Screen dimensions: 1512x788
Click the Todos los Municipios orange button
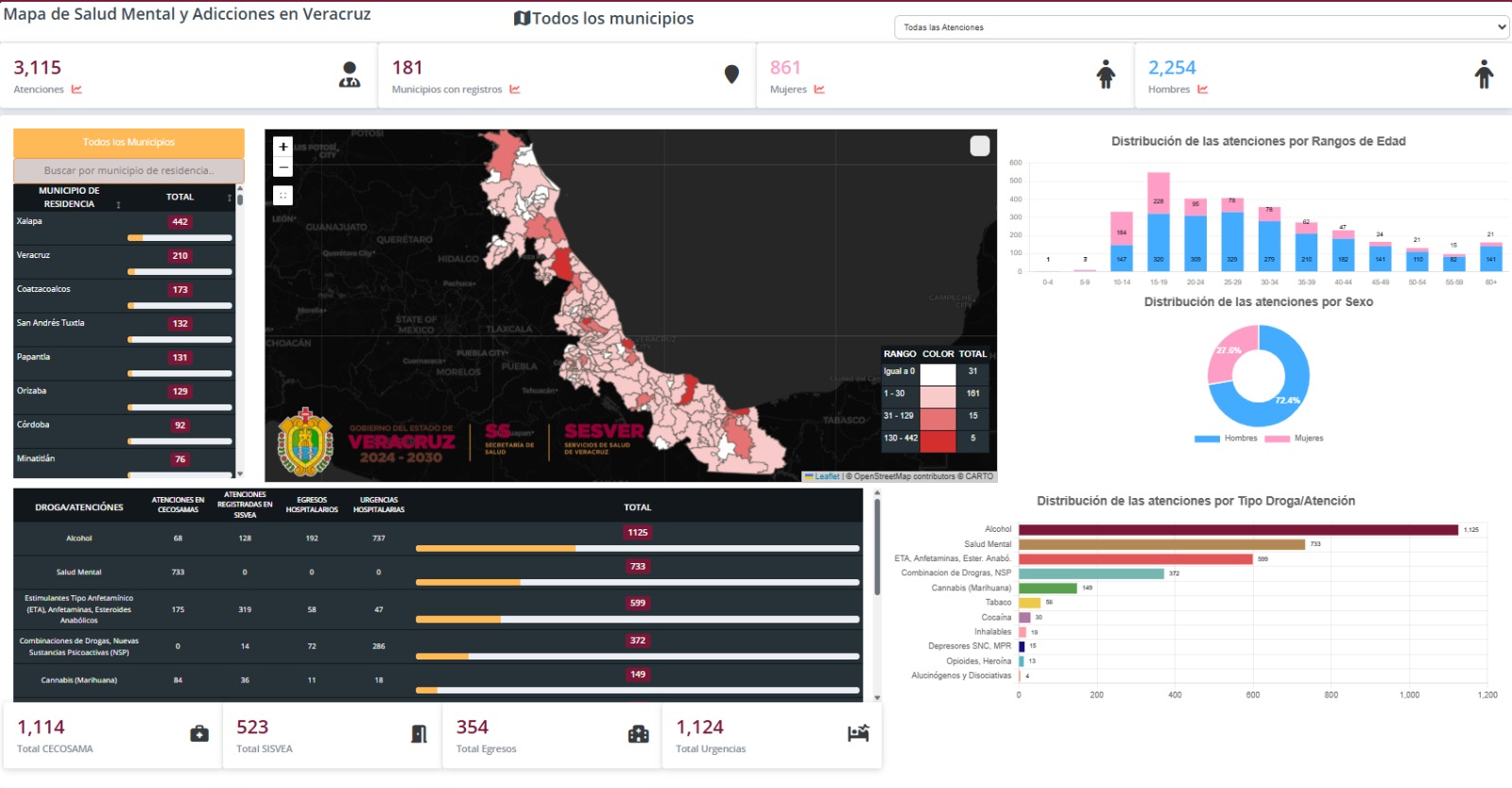click(x=129, y=143)
